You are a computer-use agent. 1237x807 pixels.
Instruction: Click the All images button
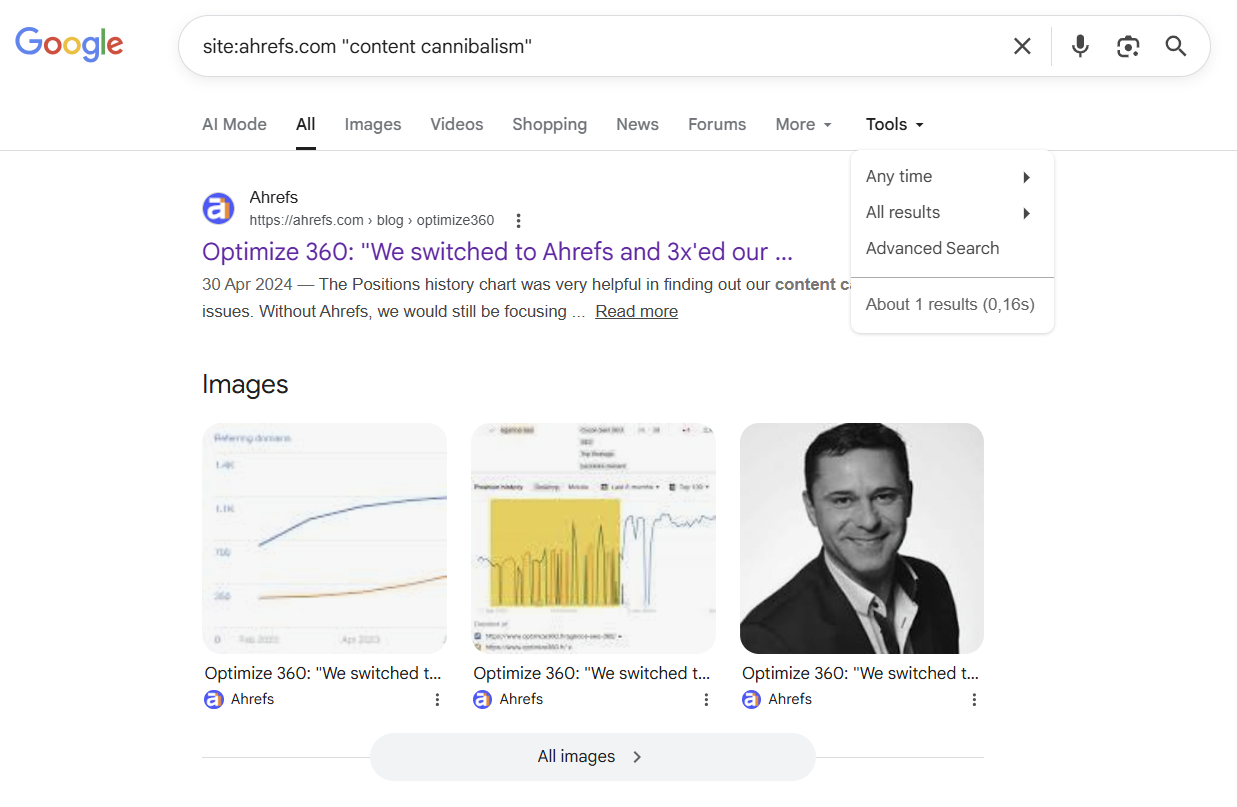coord(593,757)
